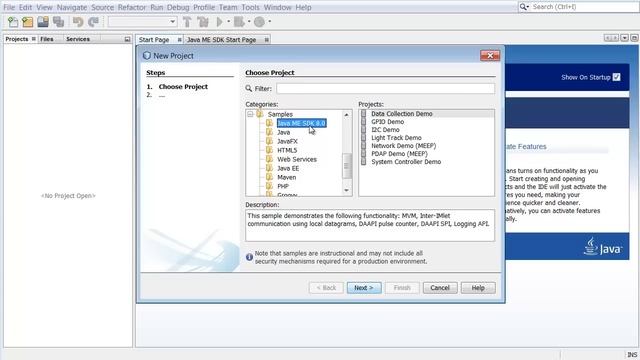Click the New Project toolbar icon
Screen dimensions: 640x360
pos(28,22)
